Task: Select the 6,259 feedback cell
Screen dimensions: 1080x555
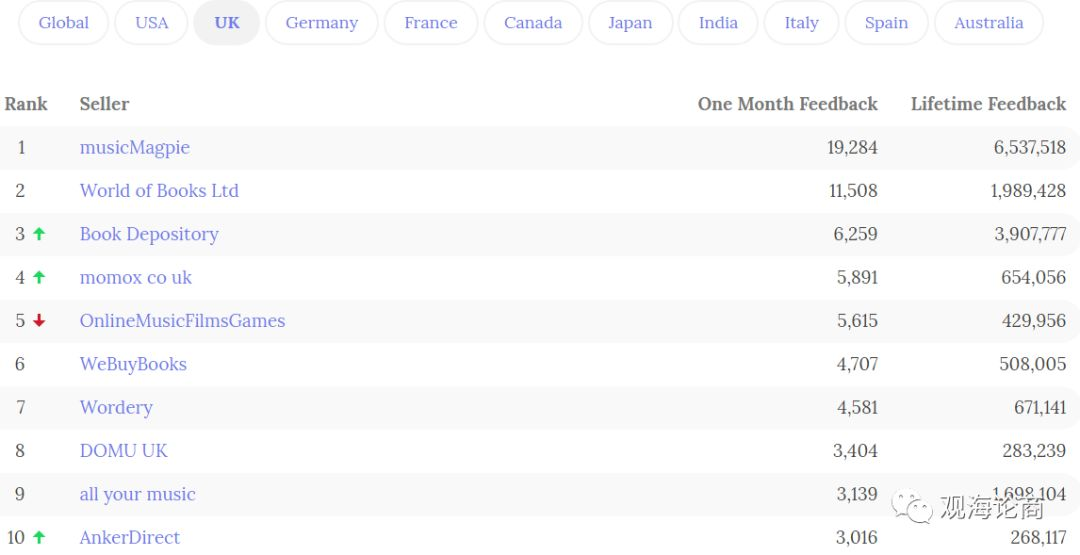Action: tap(855, 234)
